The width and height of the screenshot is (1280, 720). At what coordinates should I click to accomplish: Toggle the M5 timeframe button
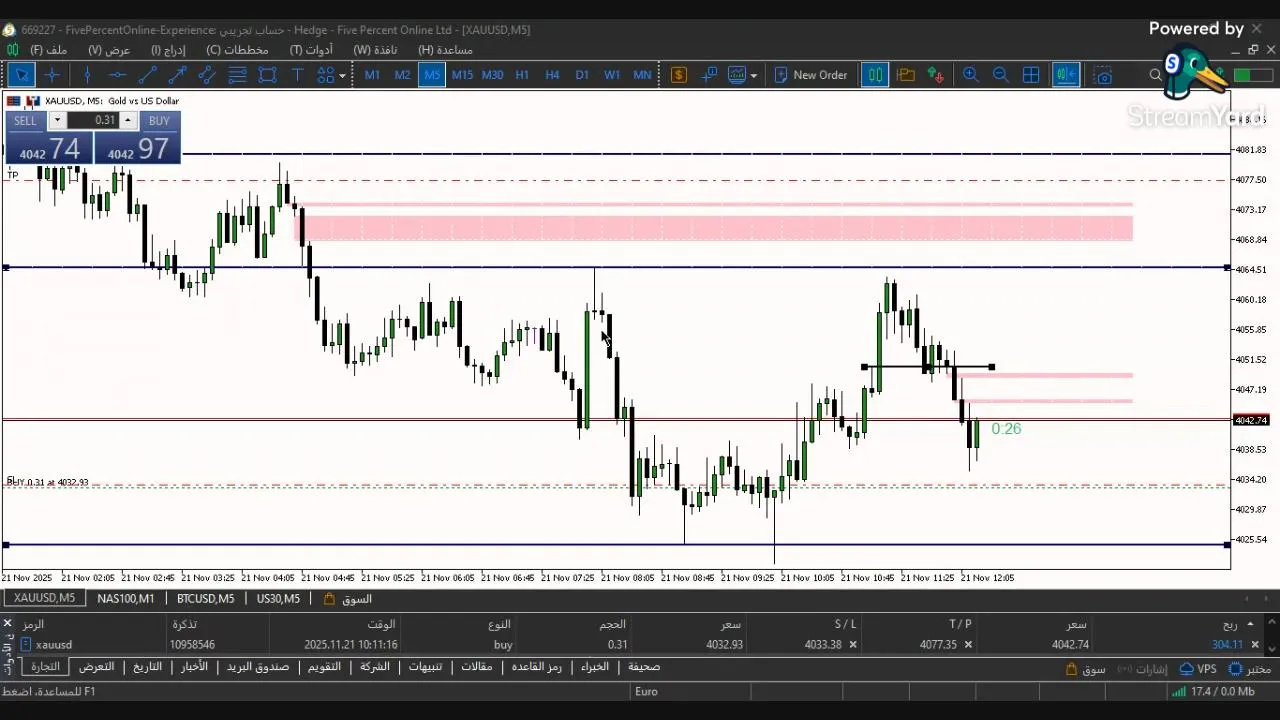[432, 75]
